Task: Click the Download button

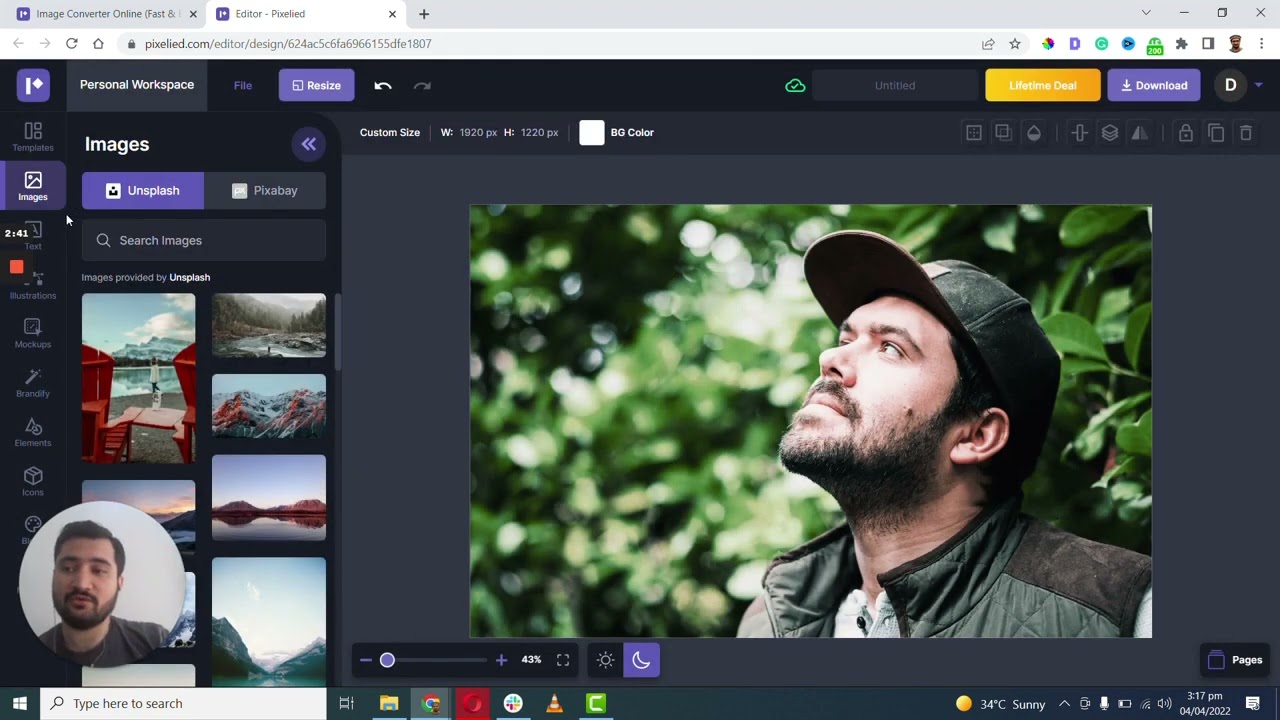Action: 1153,85
